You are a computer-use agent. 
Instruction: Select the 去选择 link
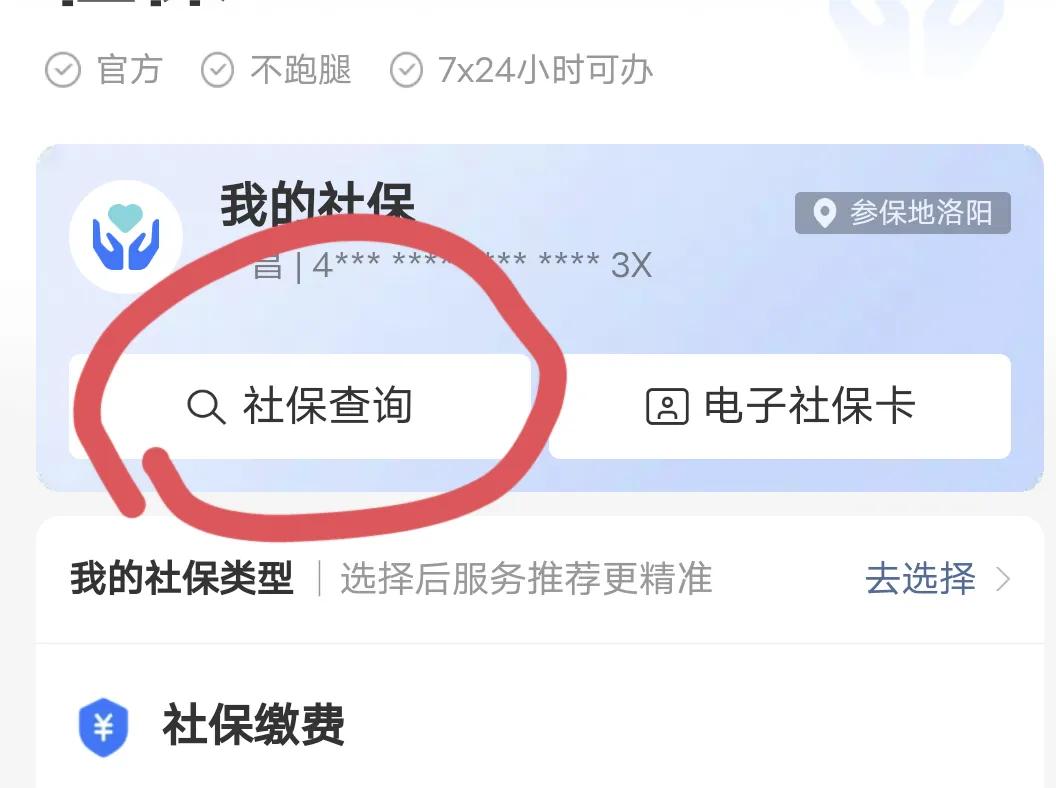(x=920, y=579)
